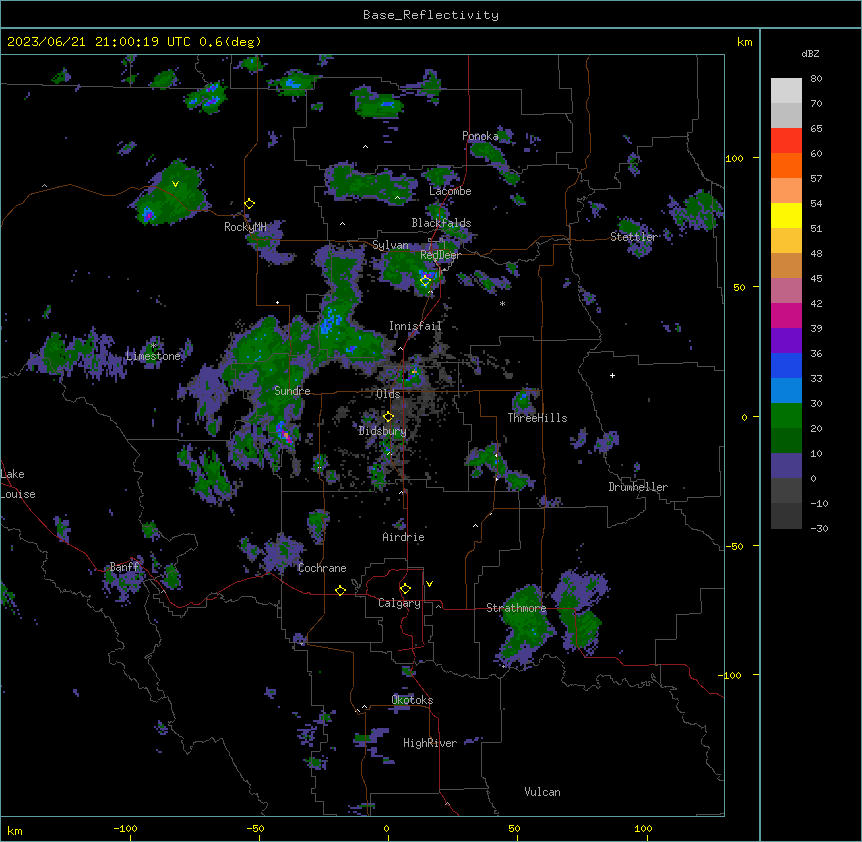Select the Ponoka label
Viewport: 862px width, 842px height.
point(480,136)
